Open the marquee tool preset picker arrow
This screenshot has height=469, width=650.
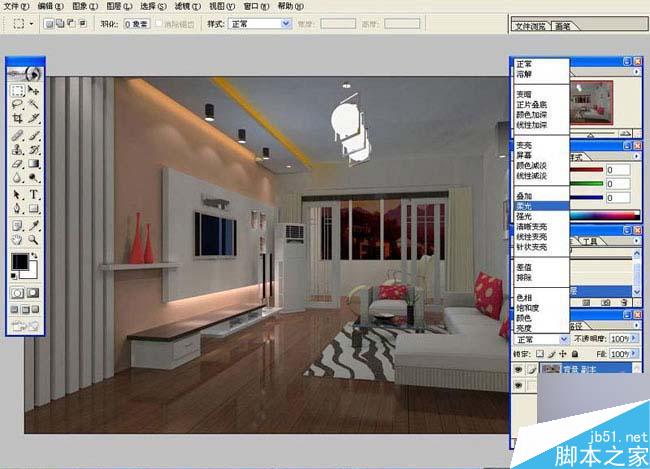click(x=32, y=24)
